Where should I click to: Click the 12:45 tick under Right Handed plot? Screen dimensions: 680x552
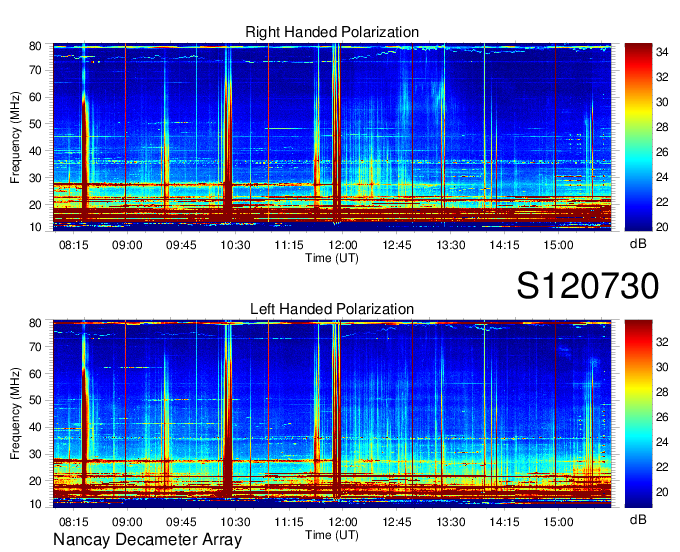pyautogui.click(x=397, y=245)
